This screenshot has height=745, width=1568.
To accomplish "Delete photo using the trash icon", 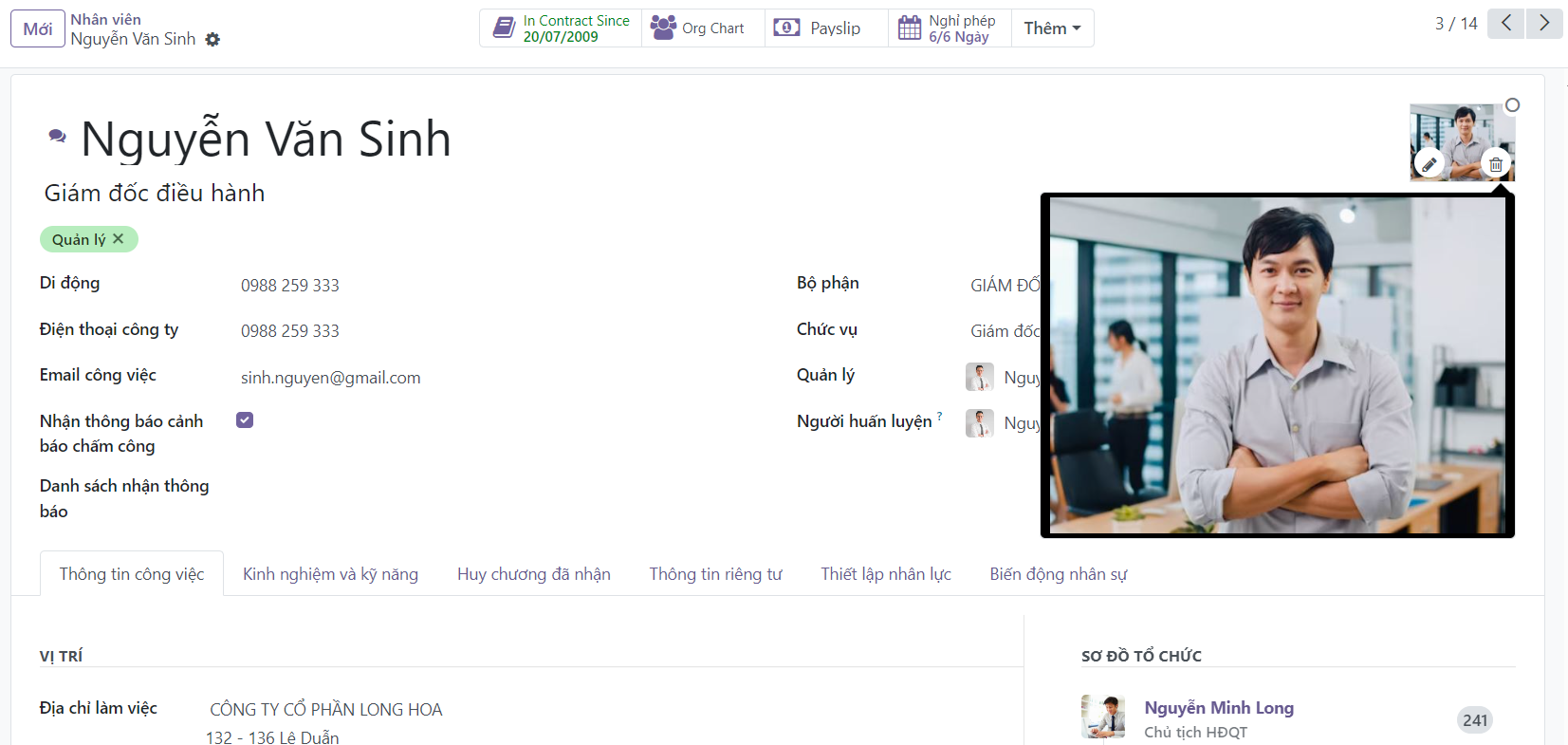I will [x=1495, y=164].
